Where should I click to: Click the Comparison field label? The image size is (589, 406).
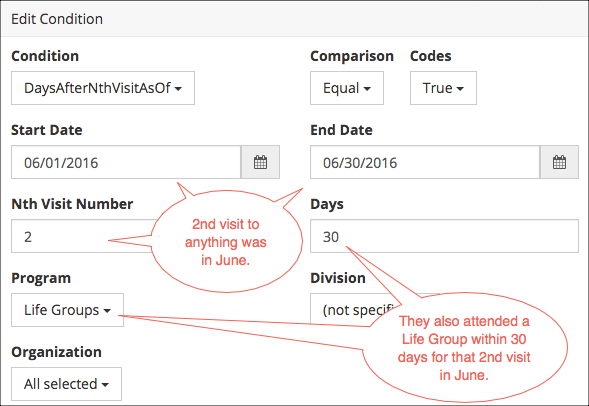(x=352, y=56)
